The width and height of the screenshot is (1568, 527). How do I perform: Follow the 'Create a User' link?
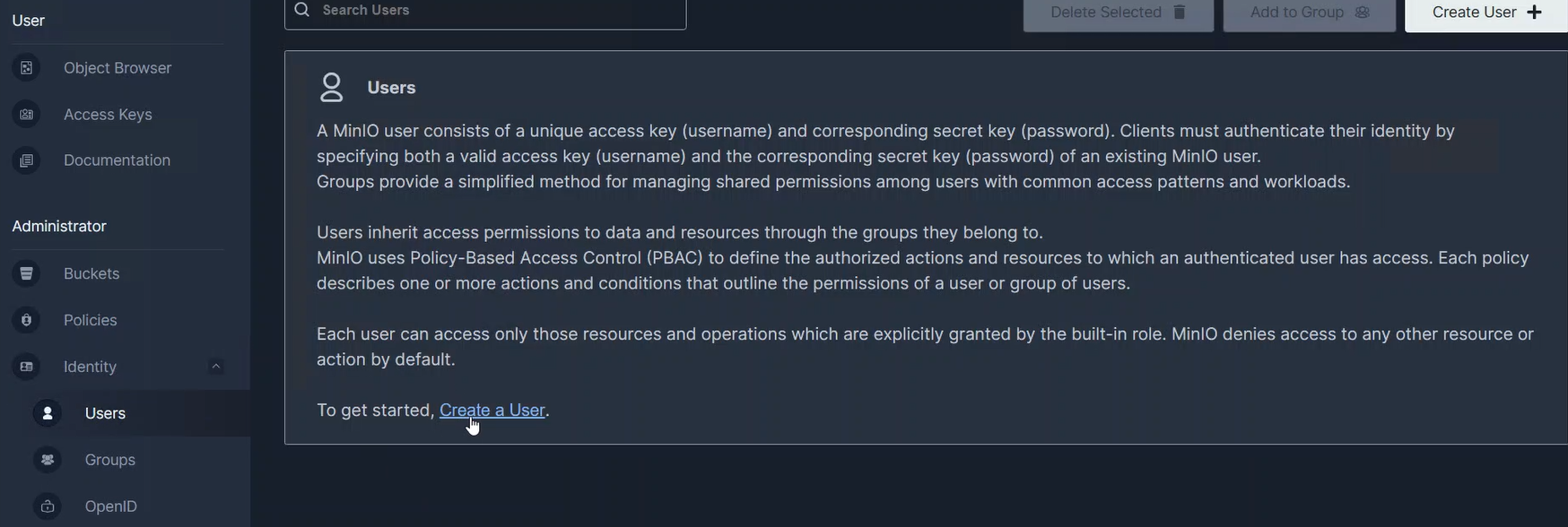(x=492, y=410)
